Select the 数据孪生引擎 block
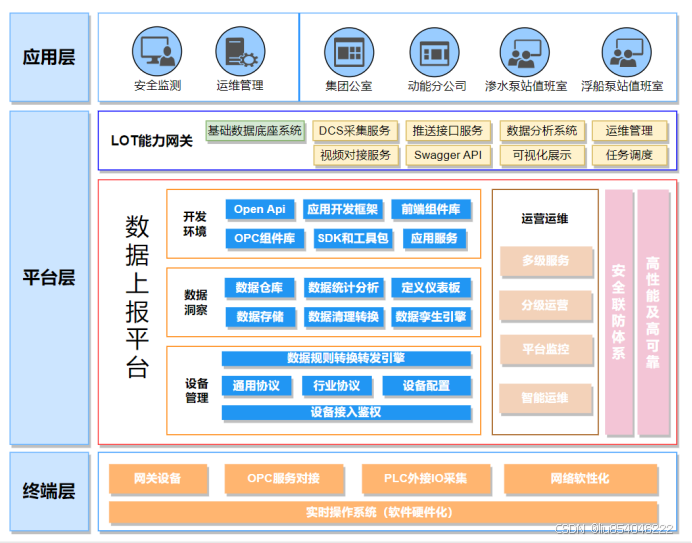 click(430, 318)
